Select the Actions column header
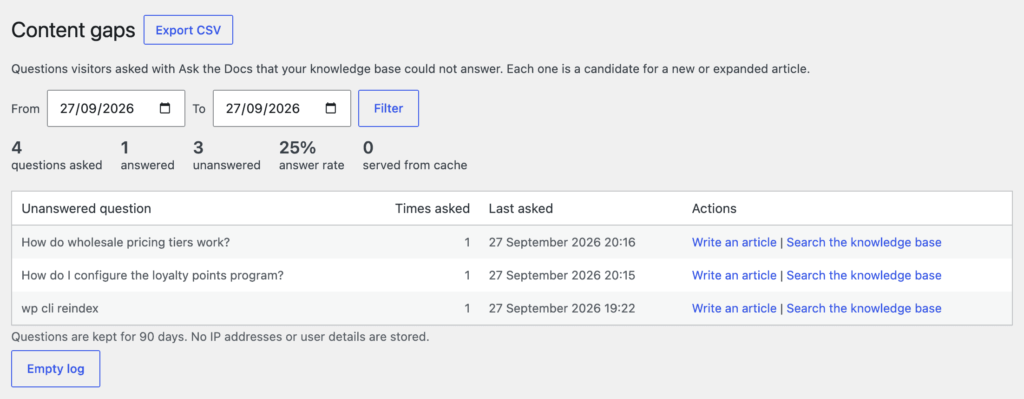 (714, 209)
